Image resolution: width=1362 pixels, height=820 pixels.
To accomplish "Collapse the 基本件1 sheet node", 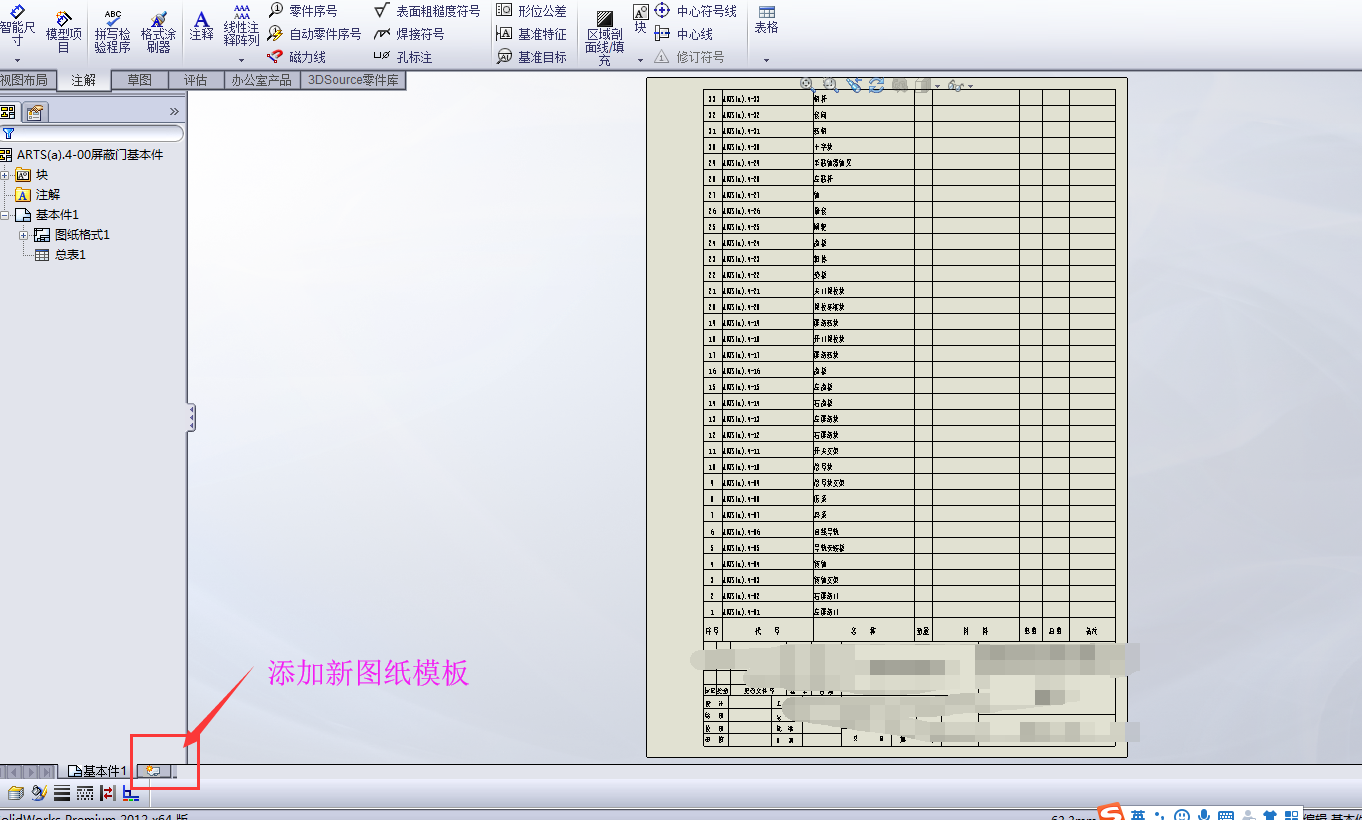I will (x=5, y=215).
